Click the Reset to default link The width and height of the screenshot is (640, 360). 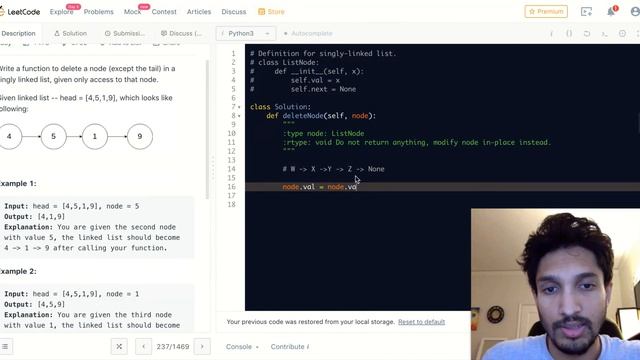click(x=421, y=322)
